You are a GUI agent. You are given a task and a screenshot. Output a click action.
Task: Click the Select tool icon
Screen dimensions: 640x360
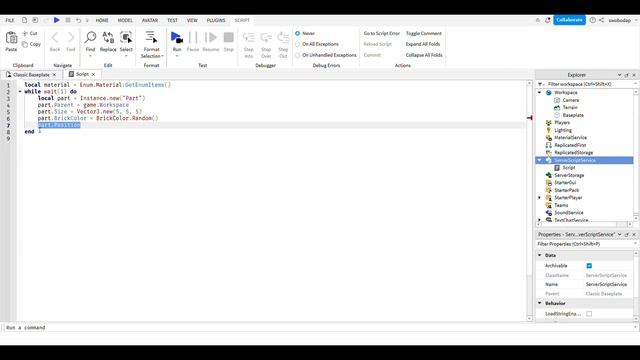(126, 37)
